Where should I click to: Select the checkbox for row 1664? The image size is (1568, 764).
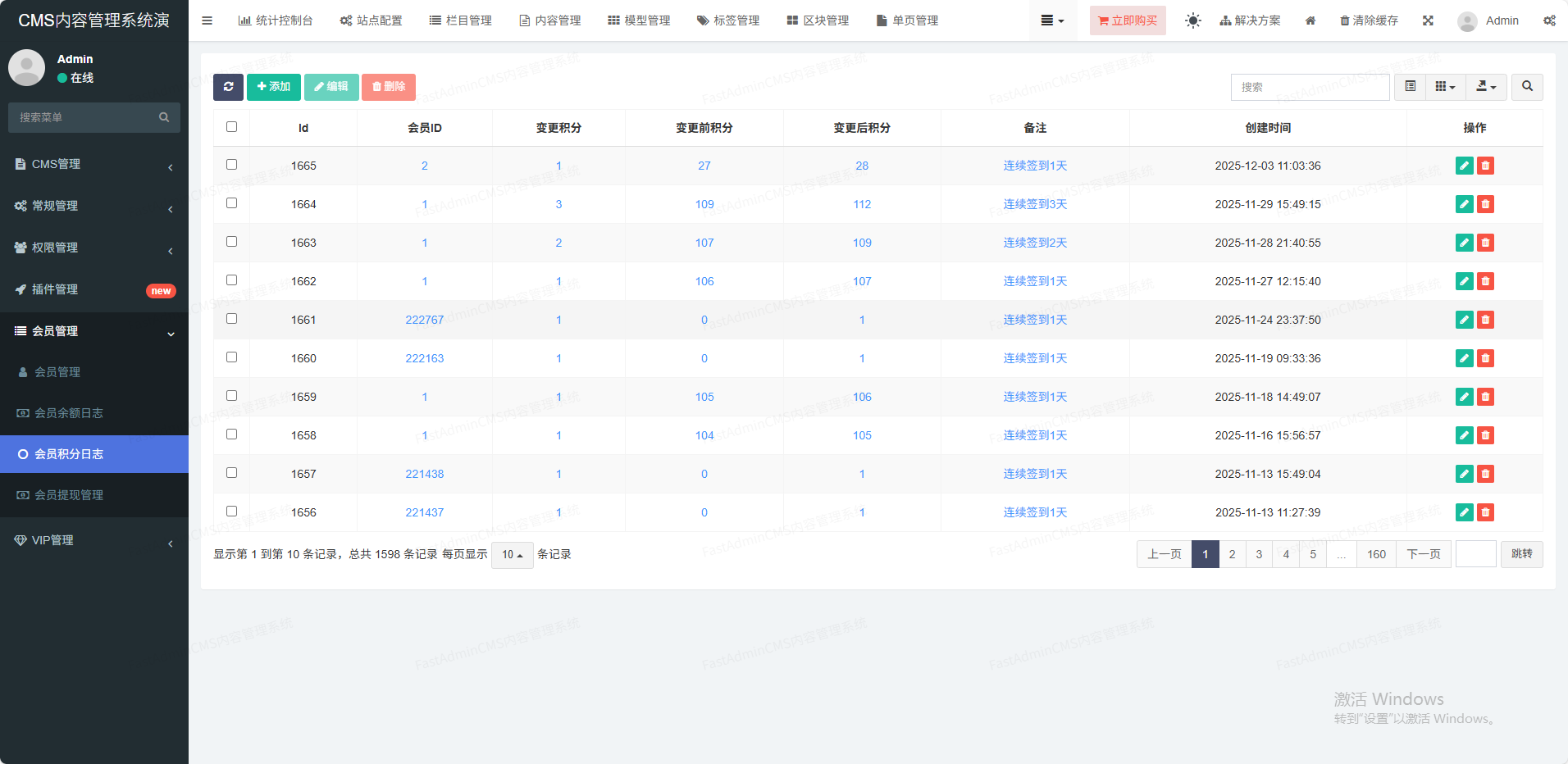[x=231, y=203]
